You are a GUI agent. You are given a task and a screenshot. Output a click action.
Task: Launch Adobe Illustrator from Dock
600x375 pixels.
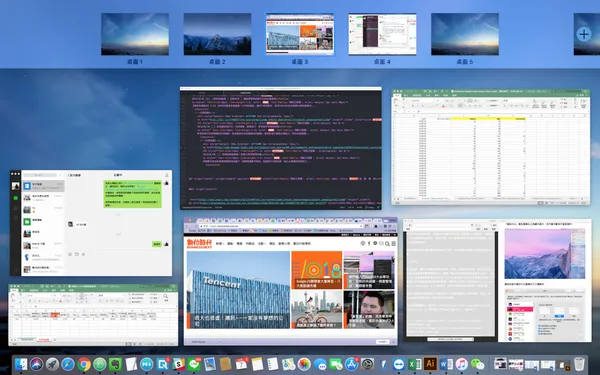(x=430, y=363)
